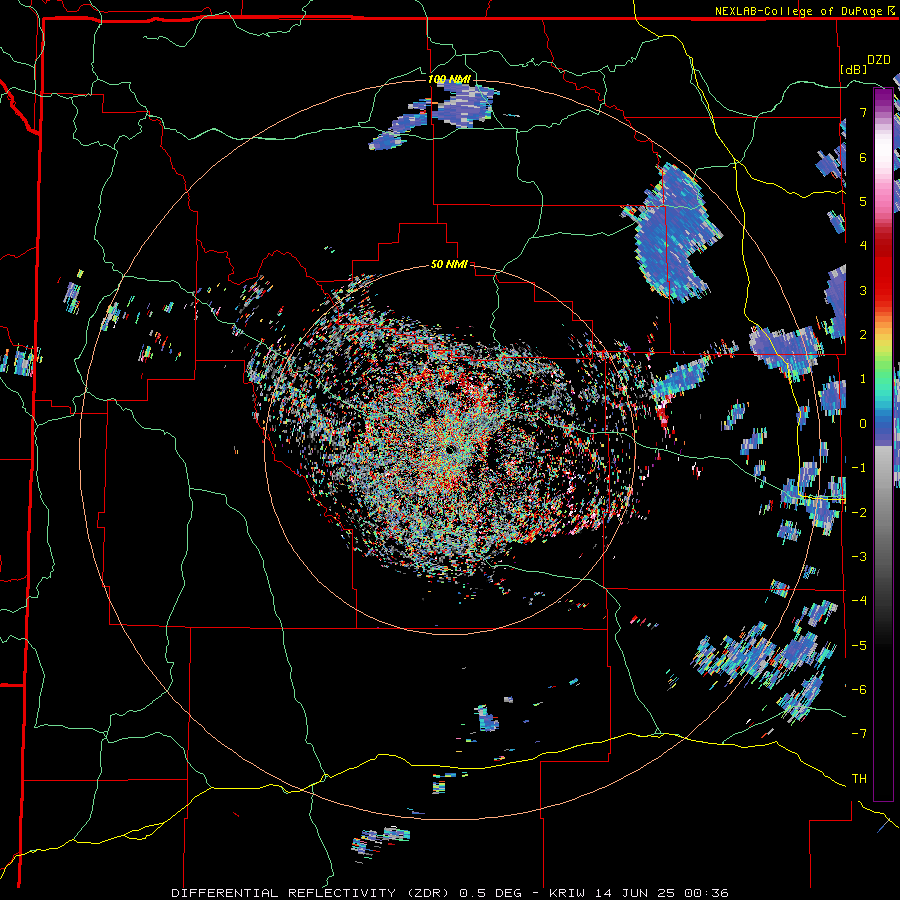Click the -3 value on the color scale
The width and height of the screenshot is (900, 900).
tap(859, 557)
